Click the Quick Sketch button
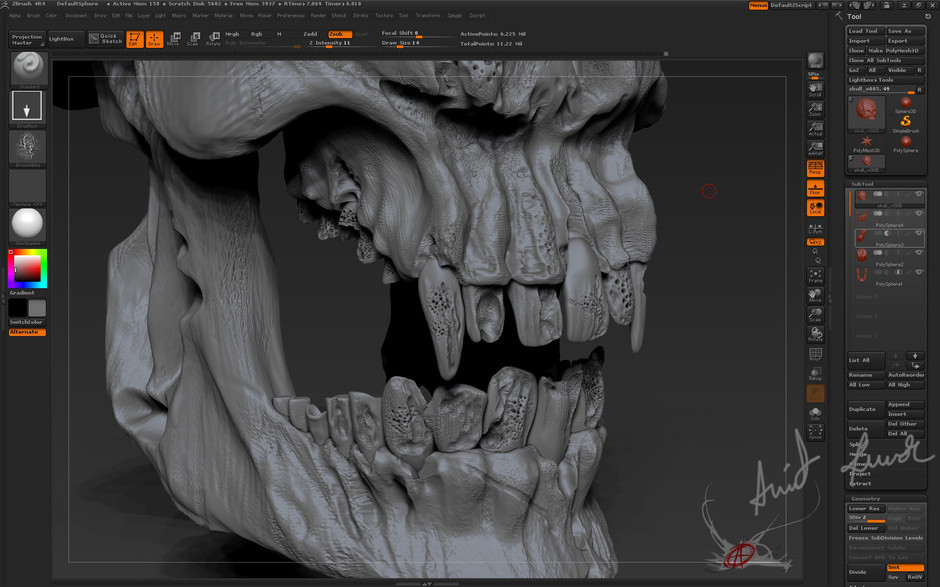 click(x=106, y=39)
